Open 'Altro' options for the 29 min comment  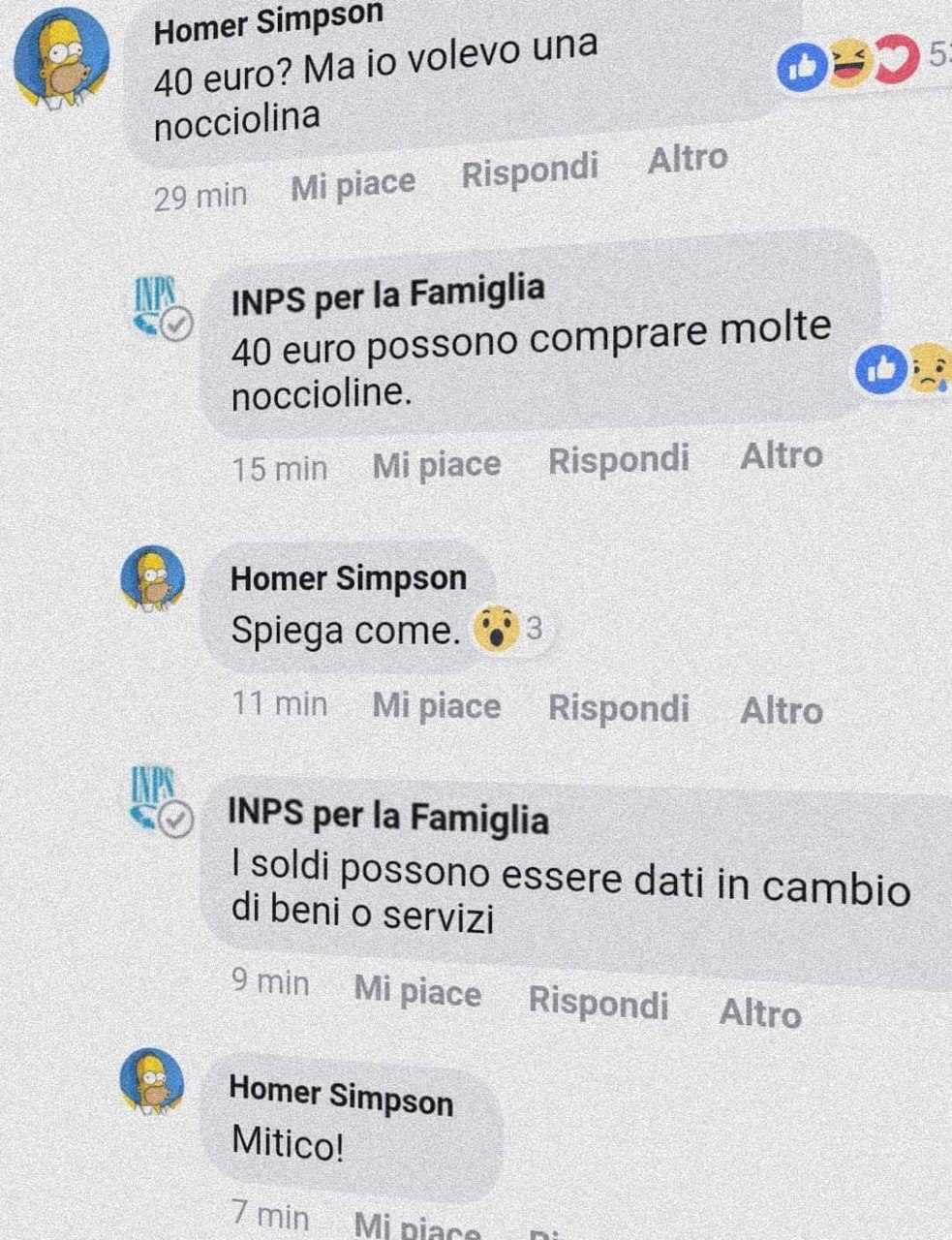pyautogui.click(x=688, y=159)
